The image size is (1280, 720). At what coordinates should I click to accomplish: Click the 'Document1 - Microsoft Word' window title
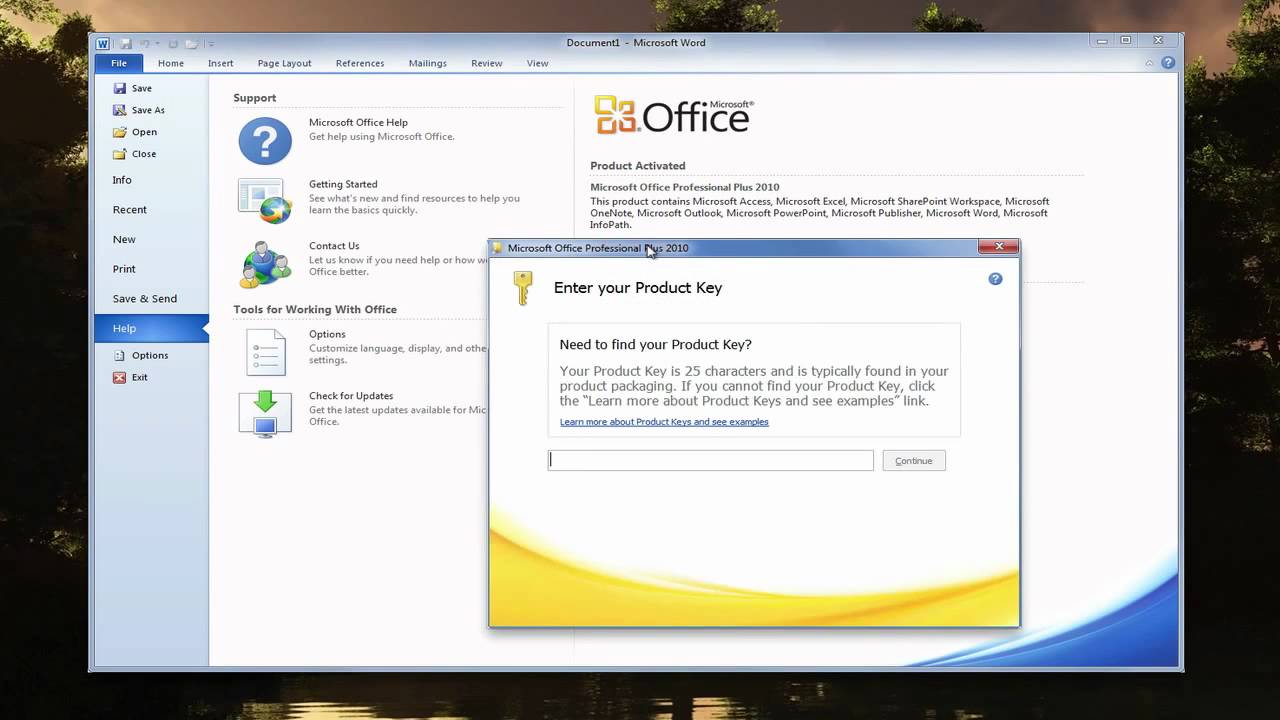[636, 43]
